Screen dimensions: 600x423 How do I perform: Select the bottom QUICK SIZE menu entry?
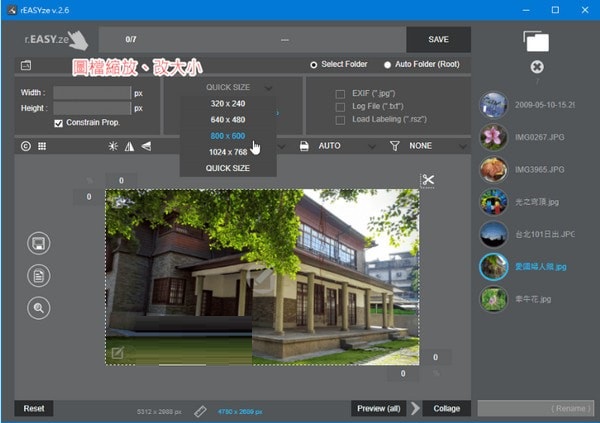228,168
